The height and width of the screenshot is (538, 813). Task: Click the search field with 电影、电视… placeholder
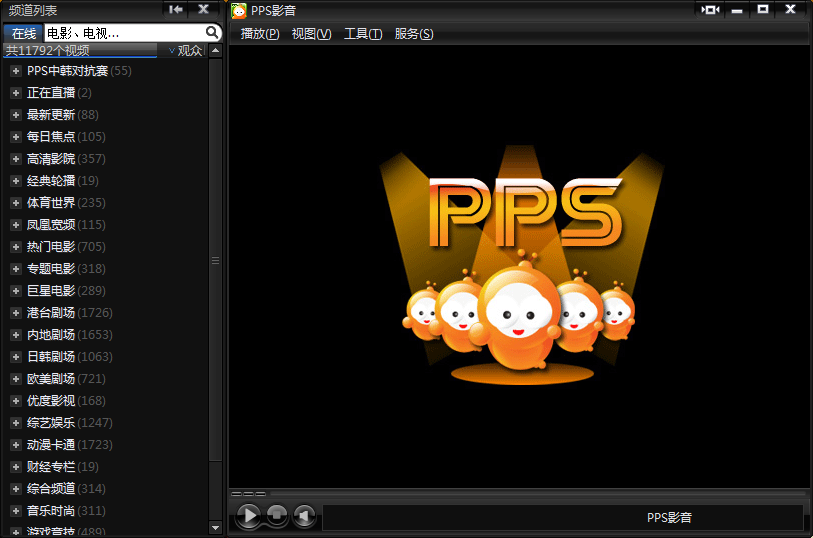point(124,33)
